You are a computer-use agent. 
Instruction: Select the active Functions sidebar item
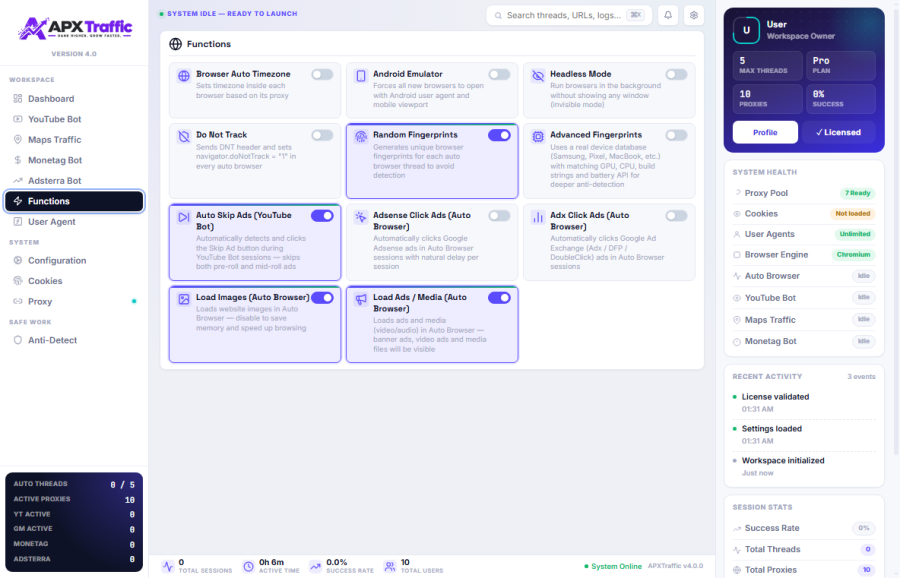74,201
